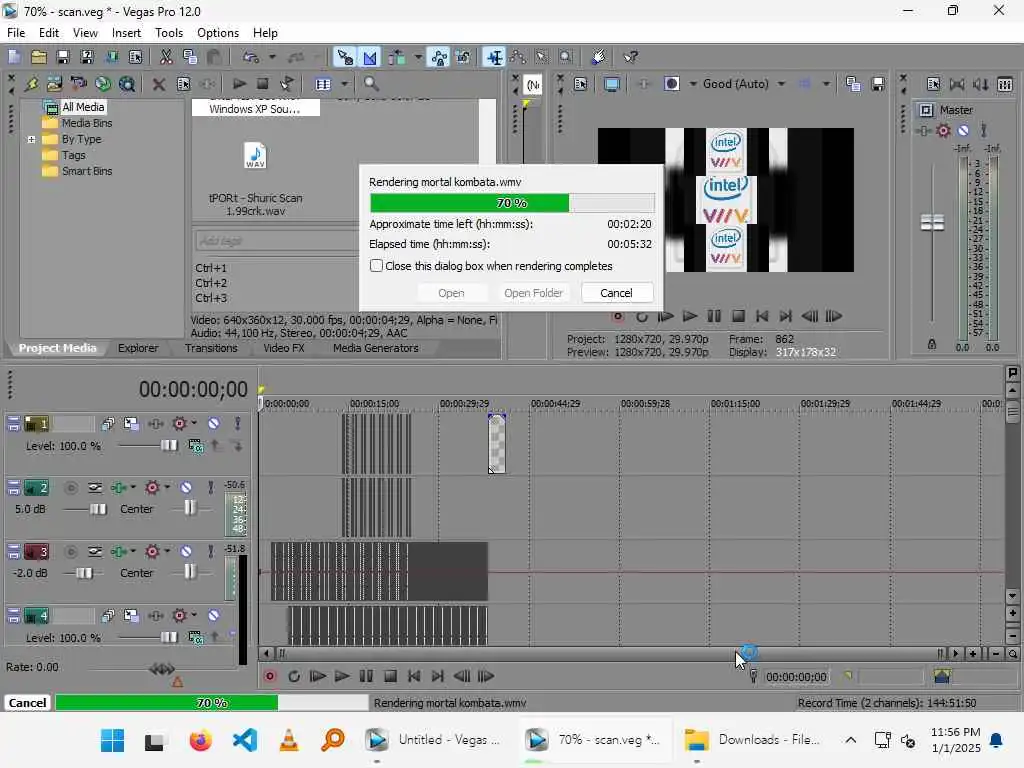This screenshot has height=768, width=1024.
Task: Click the New Project icon in main toolbar
Action: coord(14,57)
